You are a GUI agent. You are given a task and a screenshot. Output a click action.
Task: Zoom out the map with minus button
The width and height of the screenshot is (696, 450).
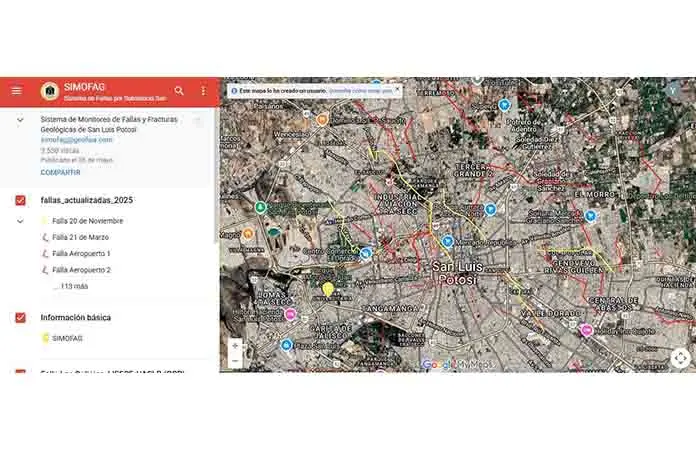(x=235, y=361)
